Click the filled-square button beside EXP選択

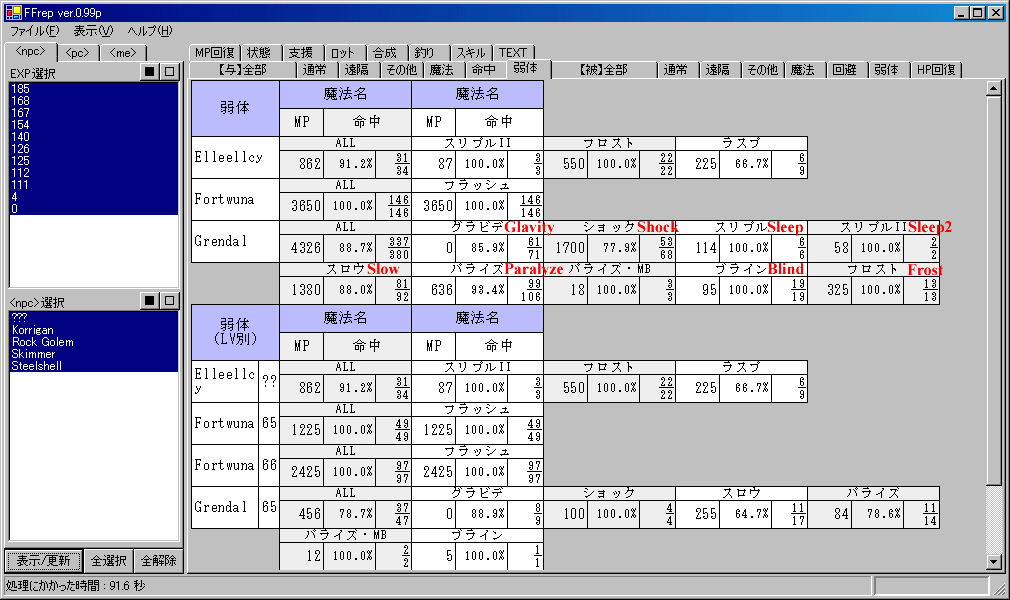pos(149,72)
